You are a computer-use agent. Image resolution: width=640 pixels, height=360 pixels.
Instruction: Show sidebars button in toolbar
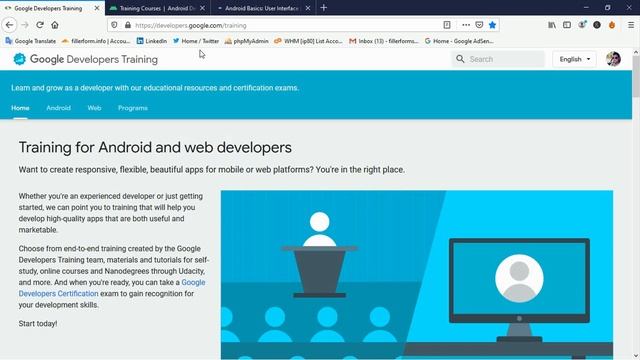tap(567, 25)
